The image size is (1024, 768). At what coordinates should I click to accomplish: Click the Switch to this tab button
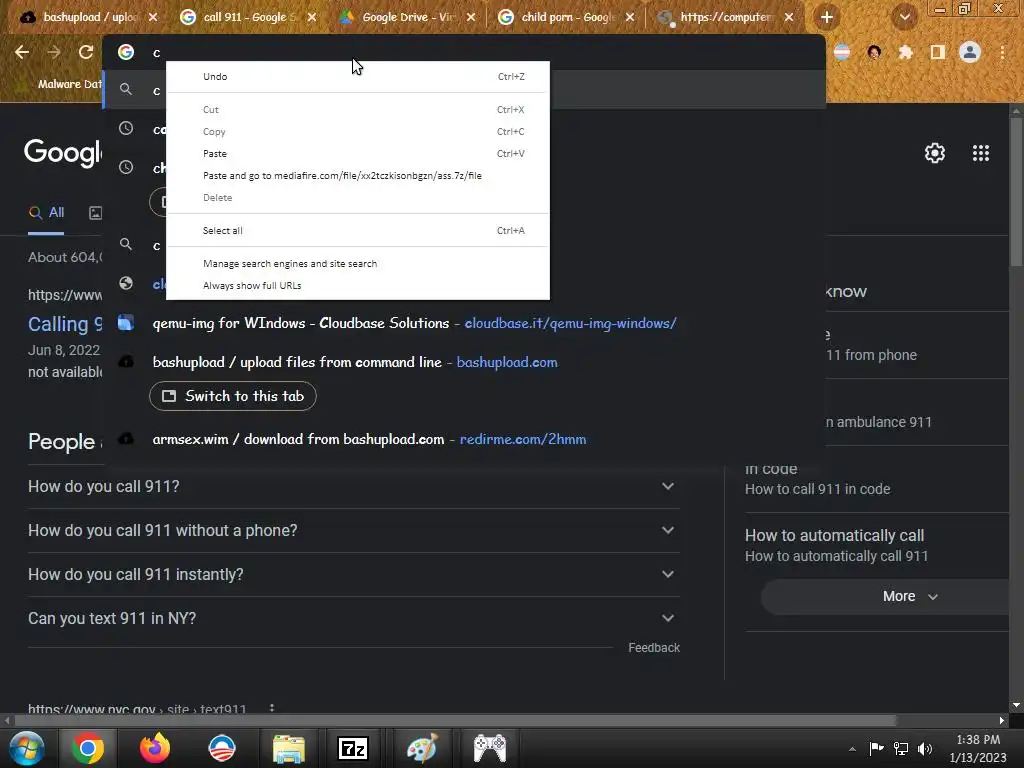[x=233, y=396]
